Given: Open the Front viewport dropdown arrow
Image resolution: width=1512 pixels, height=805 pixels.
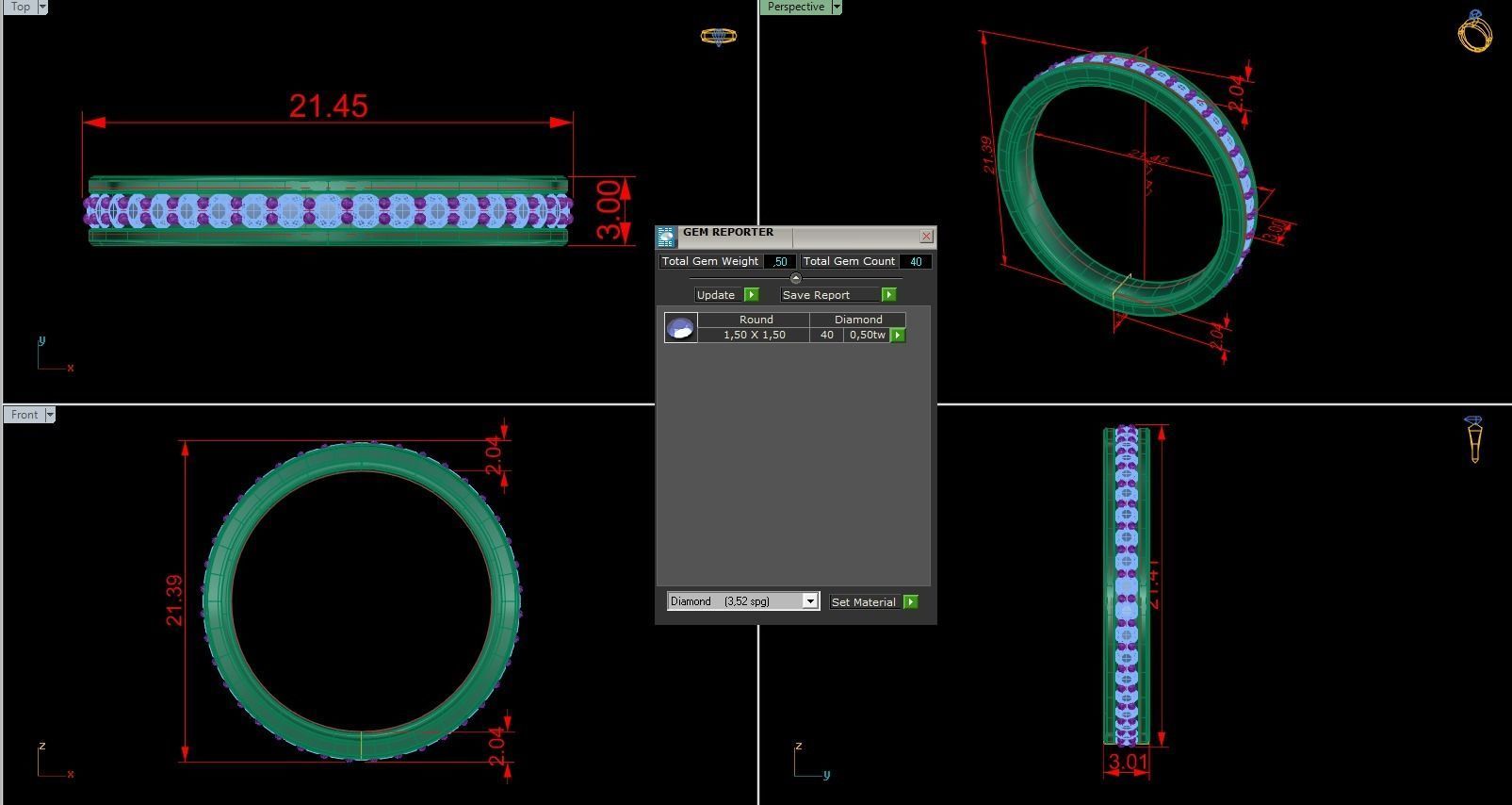Looking at the screenshot, I should 50,415.
